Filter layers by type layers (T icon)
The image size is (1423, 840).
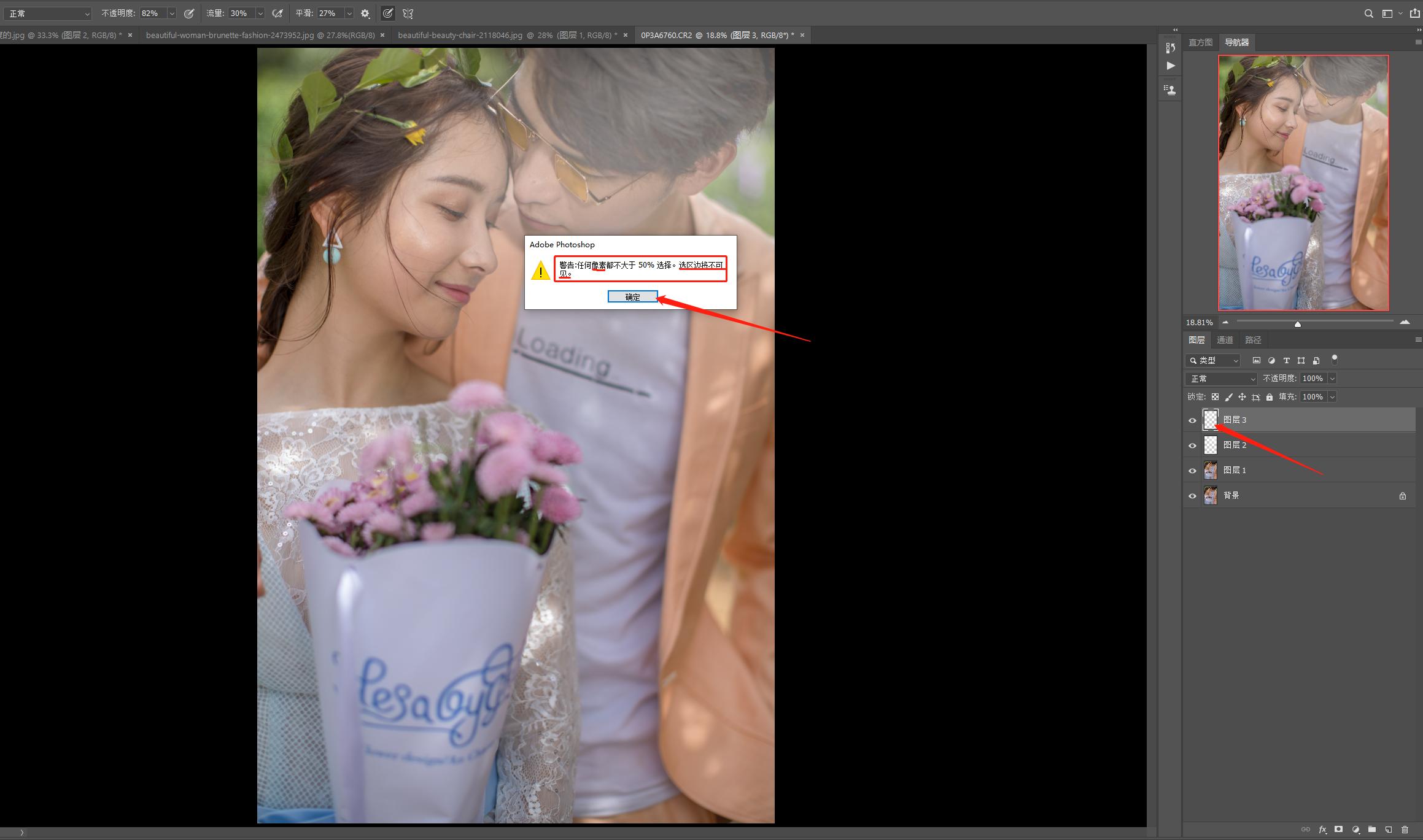pos(1286,361)
